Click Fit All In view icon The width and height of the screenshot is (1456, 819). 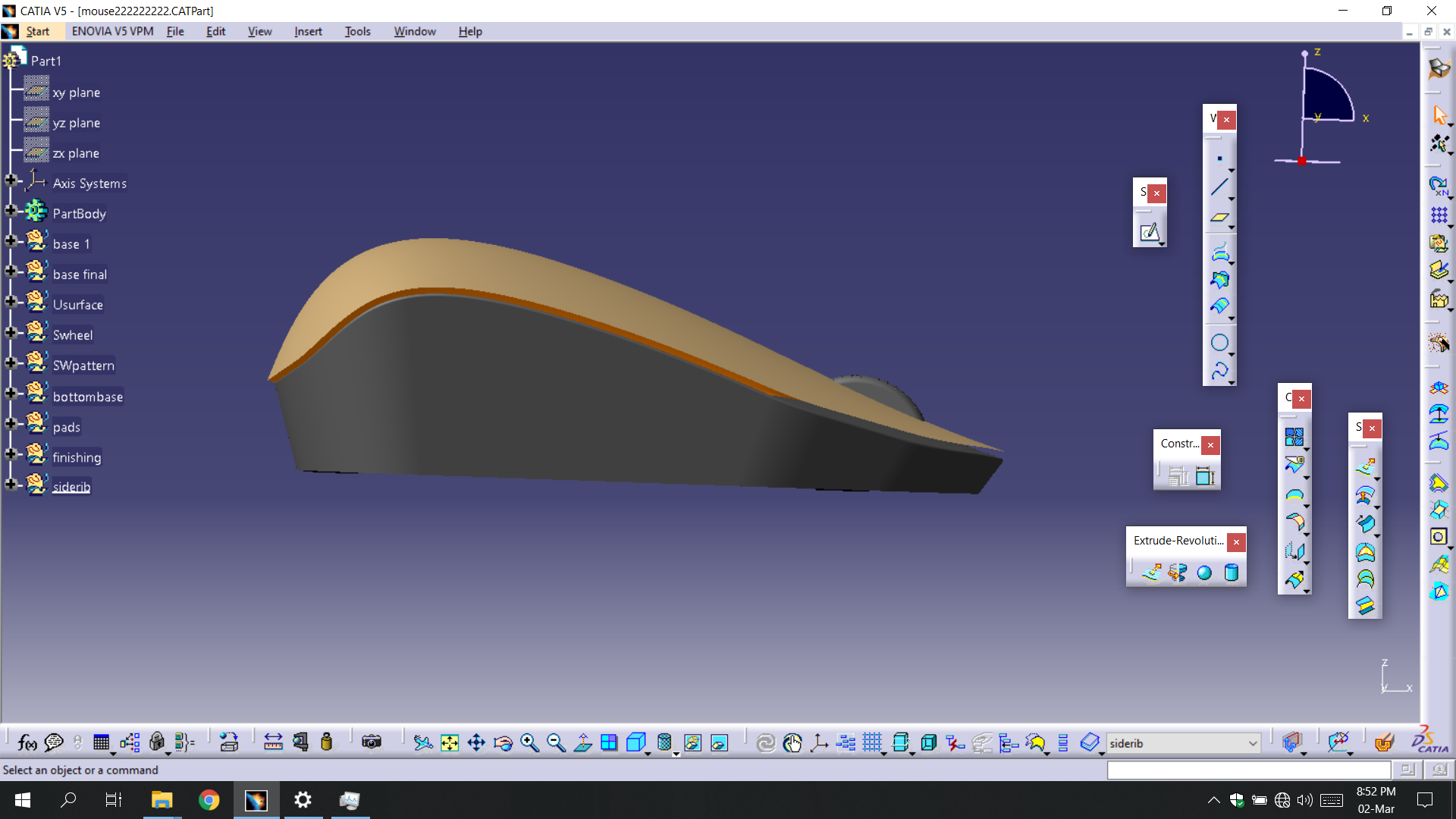[x=450, y=743]
